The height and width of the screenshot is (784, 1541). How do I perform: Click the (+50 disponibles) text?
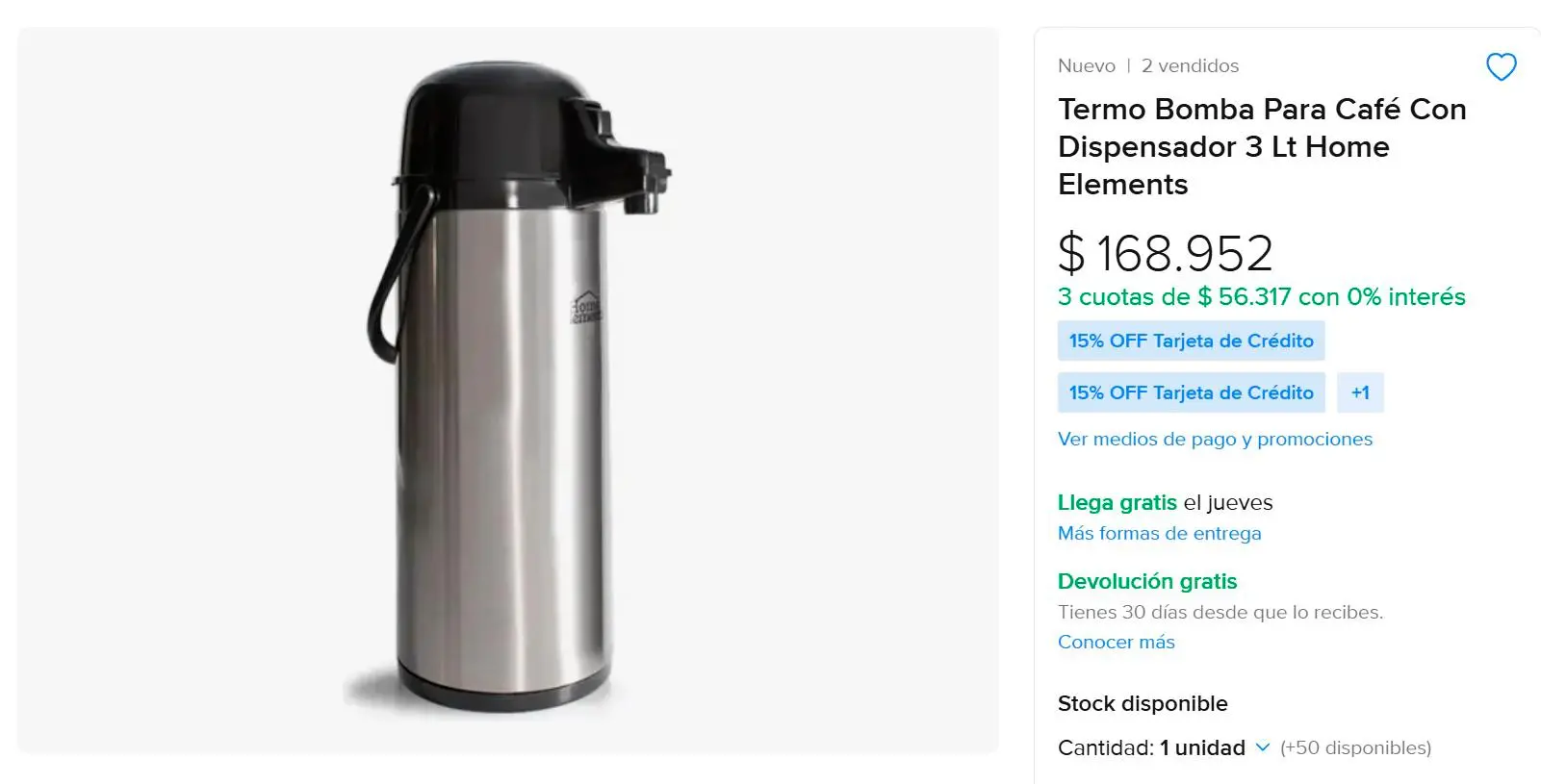[1355, 747]
